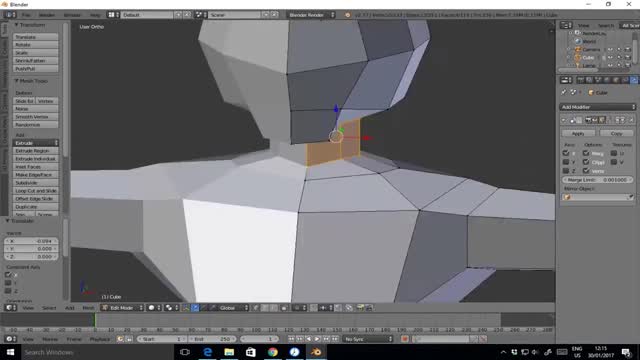Toggle the Textures V checkbox
Viewport: 640px width, 360px height.
point(613,162)
